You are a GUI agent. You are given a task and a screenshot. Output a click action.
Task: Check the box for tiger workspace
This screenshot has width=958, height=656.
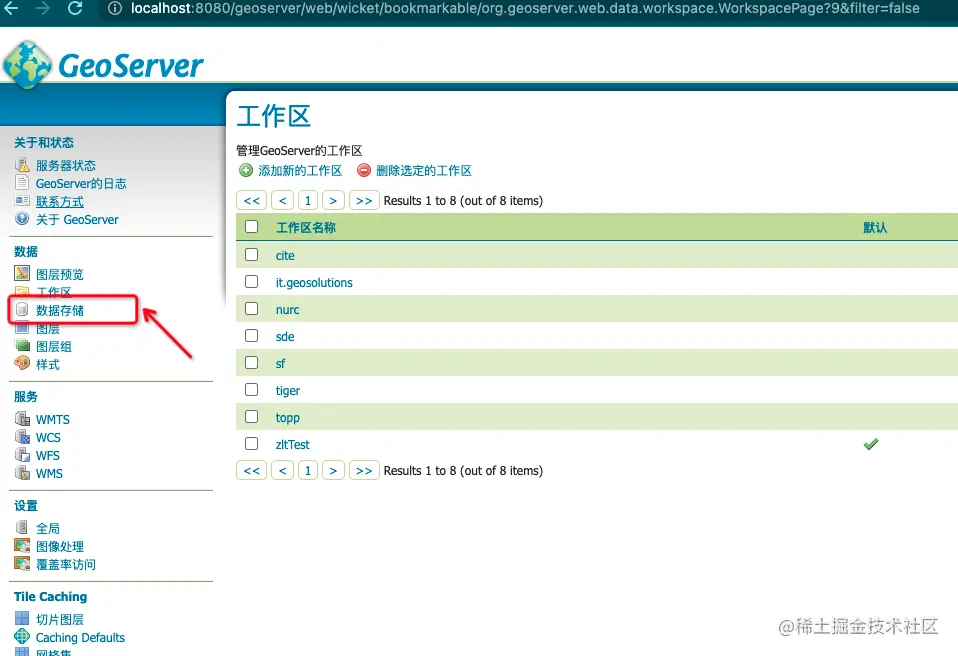(x=251, y=390)
